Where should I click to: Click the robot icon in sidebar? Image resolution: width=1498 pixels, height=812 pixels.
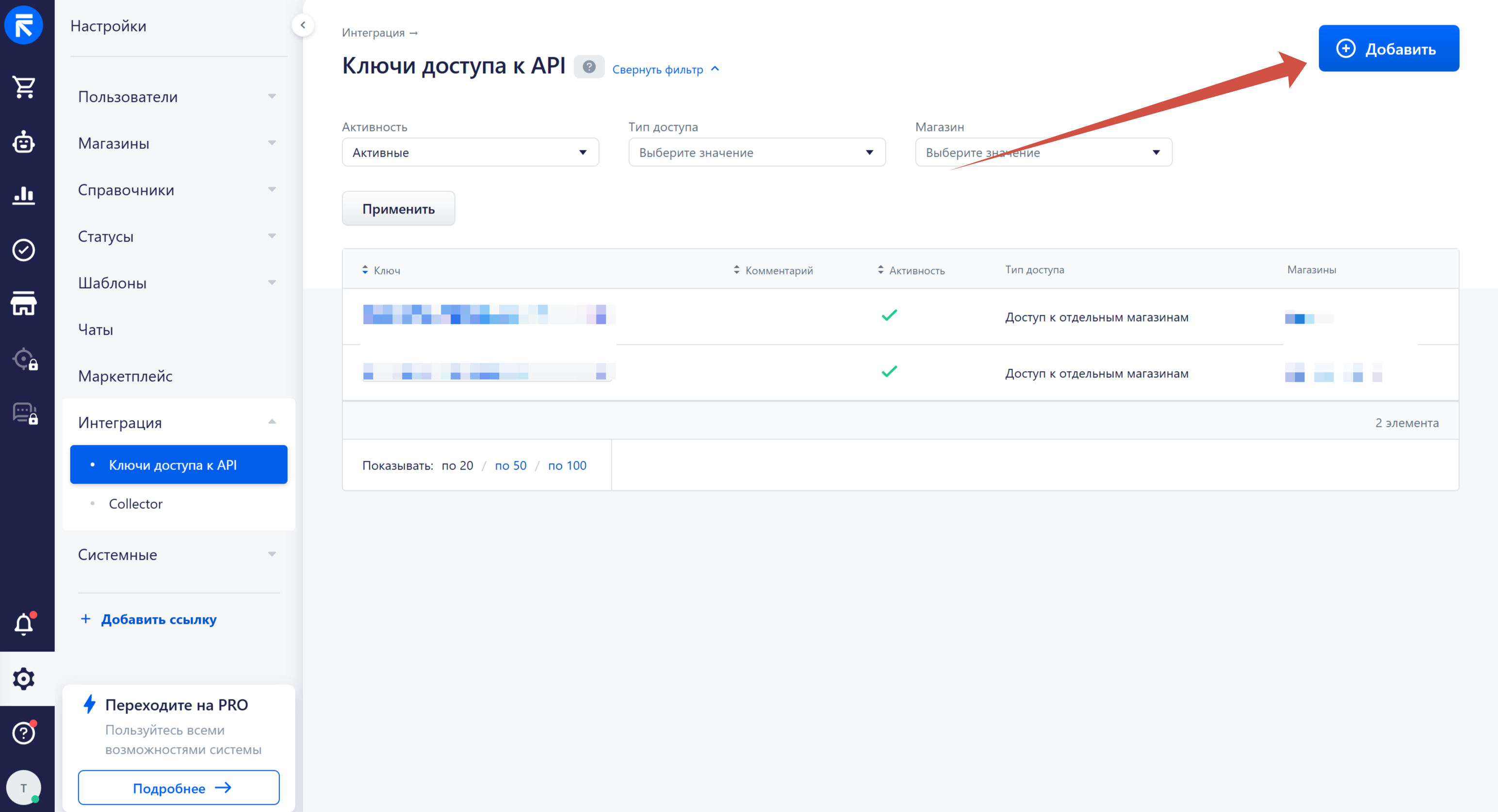tap(24, 141)
